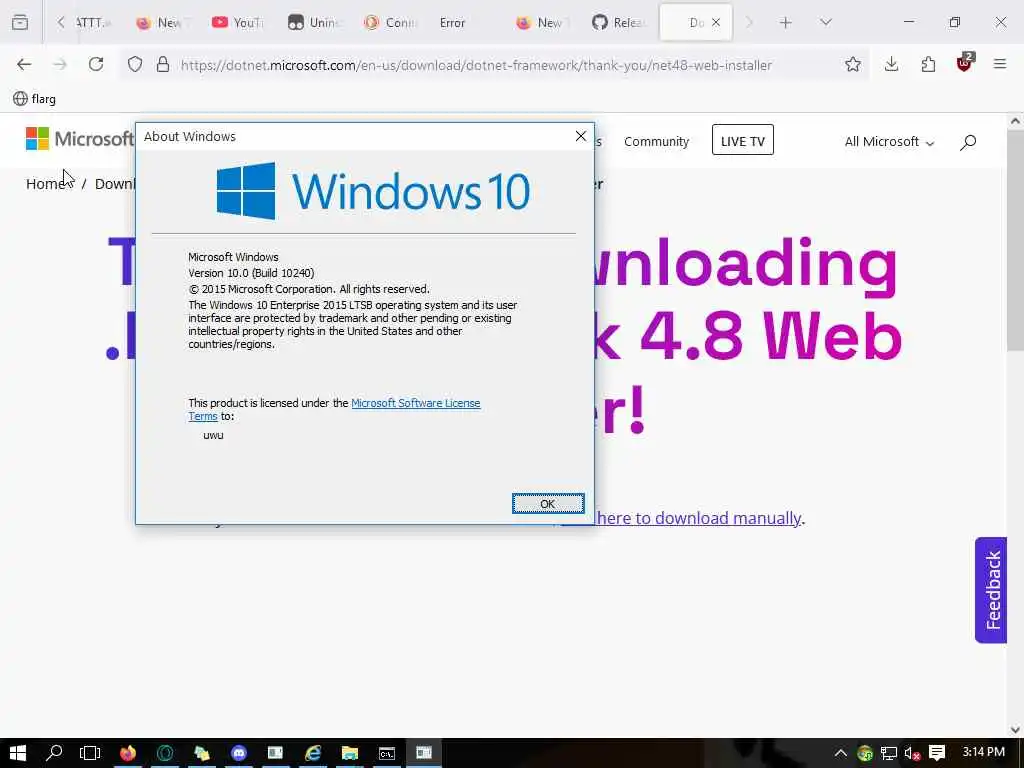1024x768 pixels.
Task: Open the extensions puzzle-piece menu
Action: 928,65
